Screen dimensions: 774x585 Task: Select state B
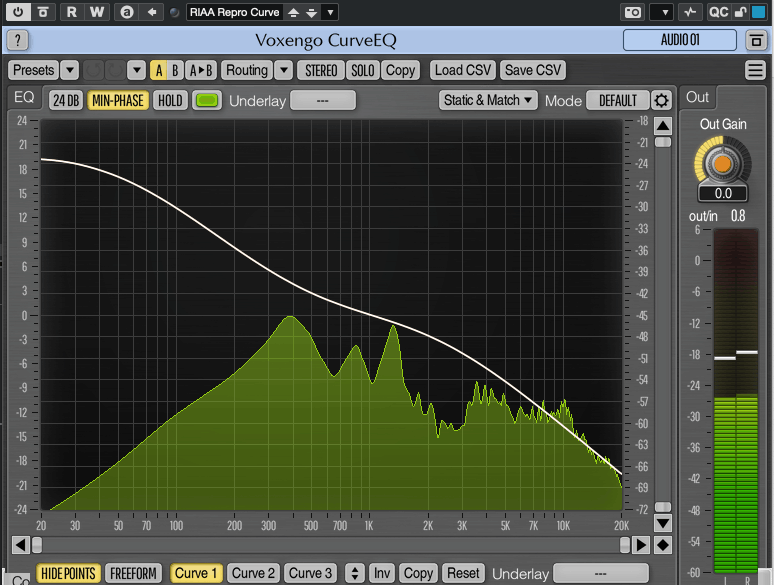[x=175, y=70]
